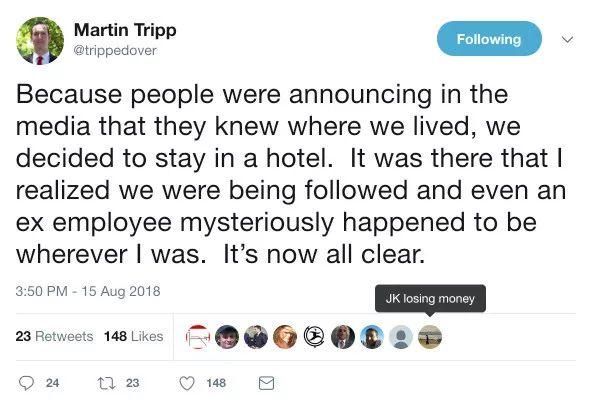This screenshot has height=407, width=600.
Task: Click the "JK losing money" tooltip
Action: (429, 298)
